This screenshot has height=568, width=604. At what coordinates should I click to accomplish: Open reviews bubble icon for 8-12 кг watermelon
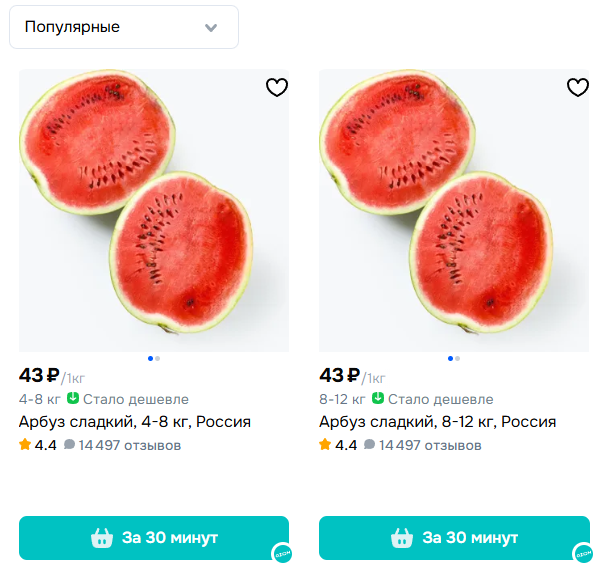(x=369, y=445)
